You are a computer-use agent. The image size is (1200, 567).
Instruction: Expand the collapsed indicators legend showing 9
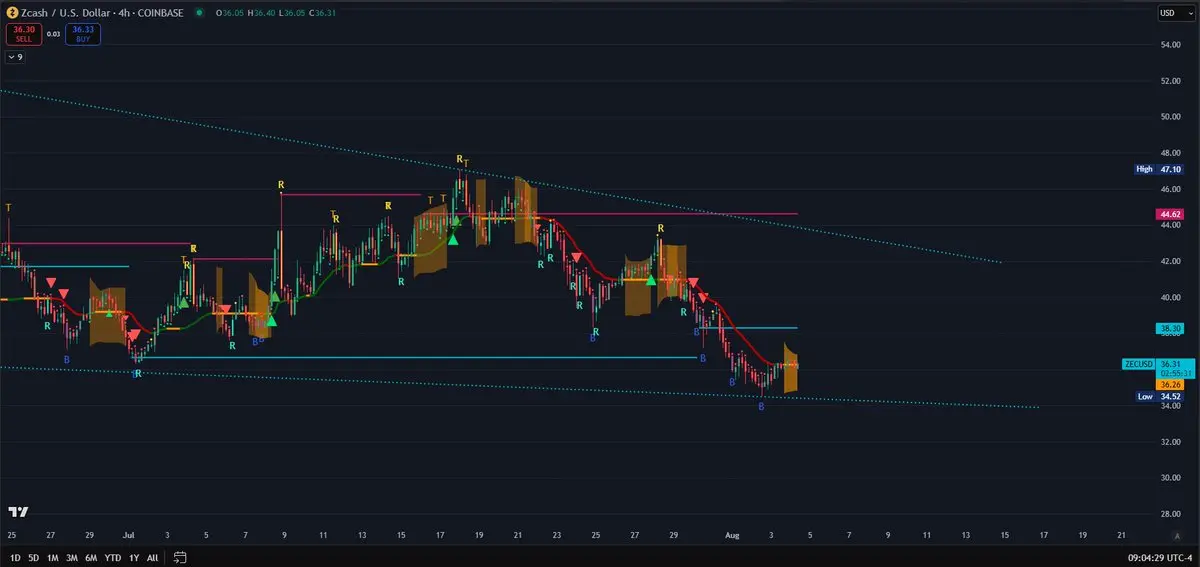15,57
